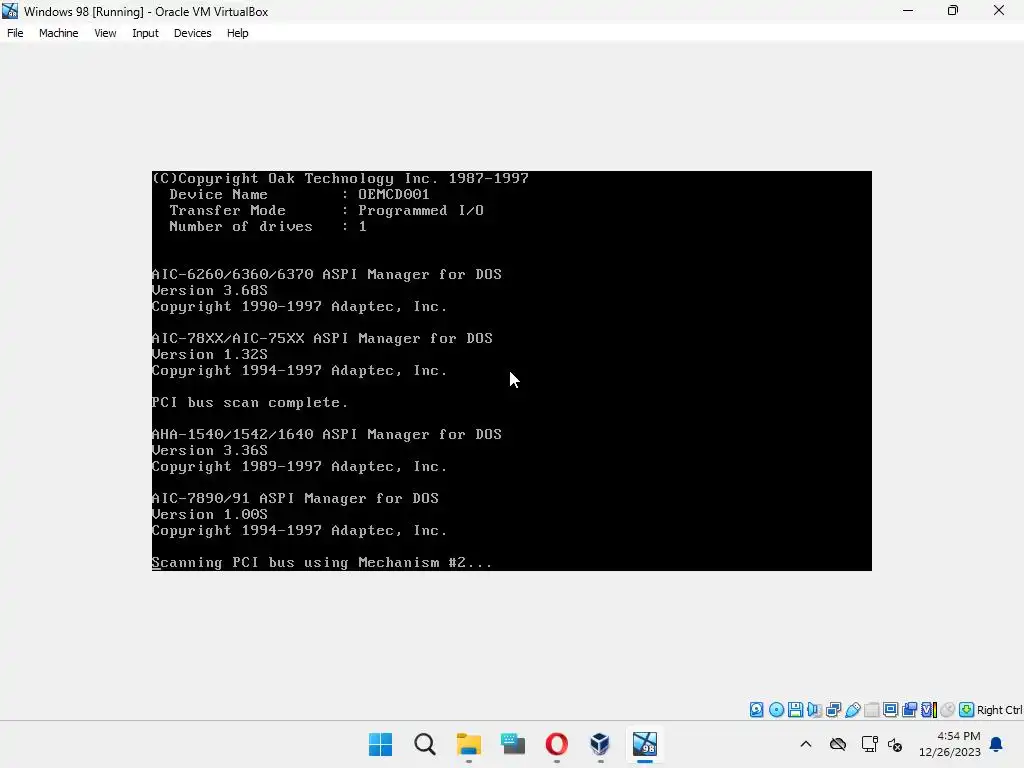Click the 'Device Name : OEMCD001' line
Image resolution: width=1024 pixels, height=768 pixels.
click(299, 194)
